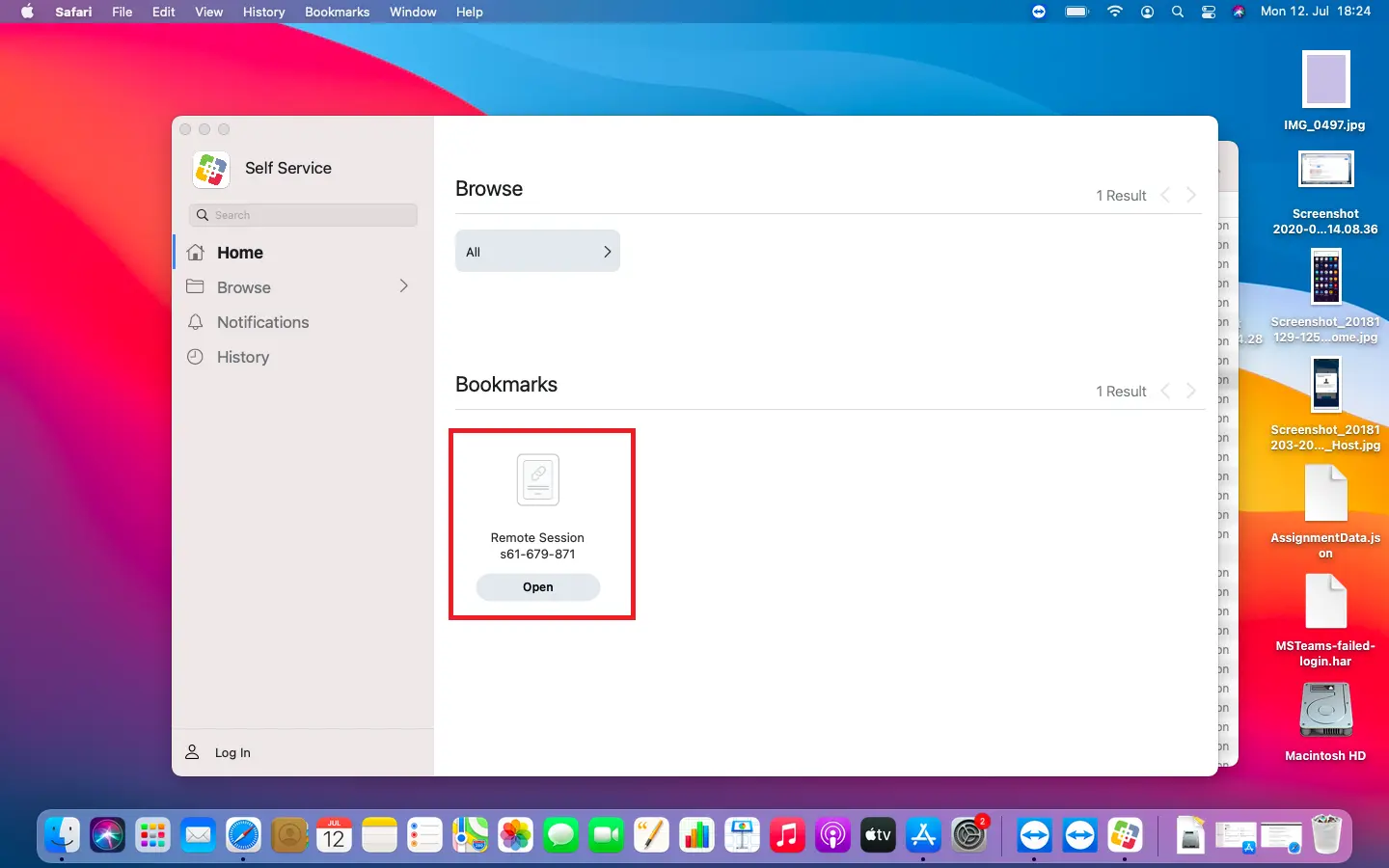Open Keynote from the Dock
This screenshot has height=868, width=1389.
click(x=742, y=834)
